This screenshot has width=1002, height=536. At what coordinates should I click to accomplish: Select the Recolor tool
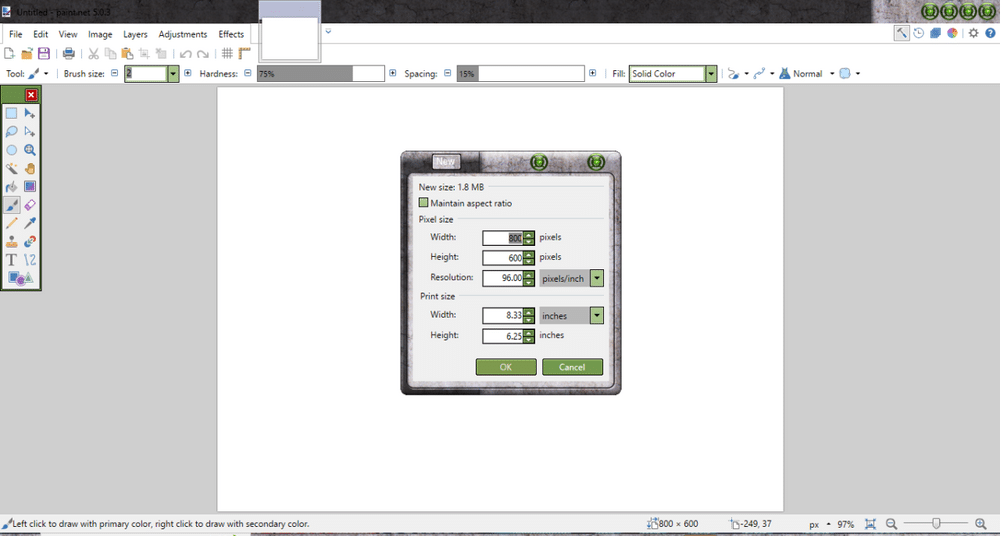point(30,242)
